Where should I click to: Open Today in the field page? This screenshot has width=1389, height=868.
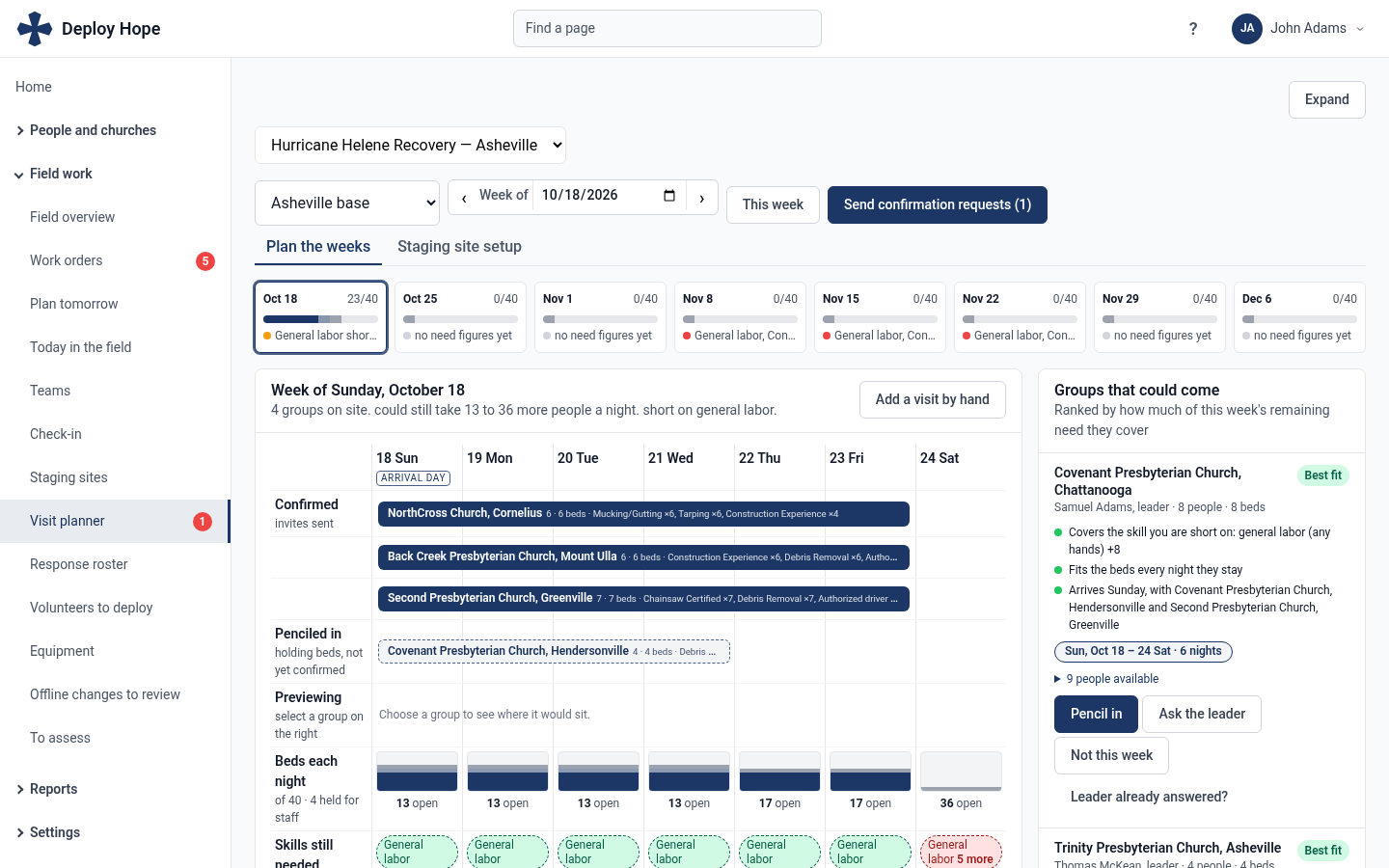115,347
